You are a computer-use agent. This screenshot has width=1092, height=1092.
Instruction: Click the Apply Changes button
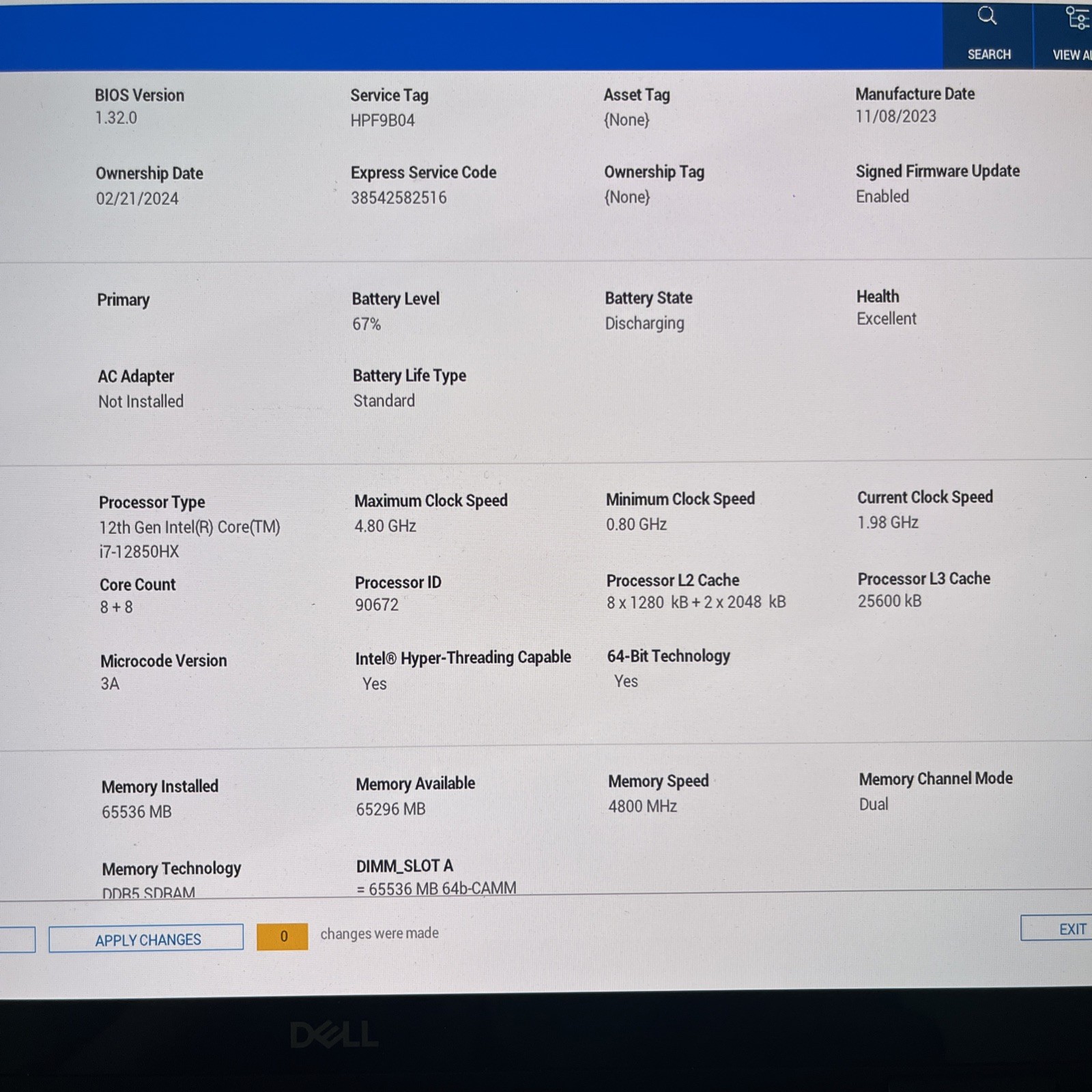coord(146,938)
